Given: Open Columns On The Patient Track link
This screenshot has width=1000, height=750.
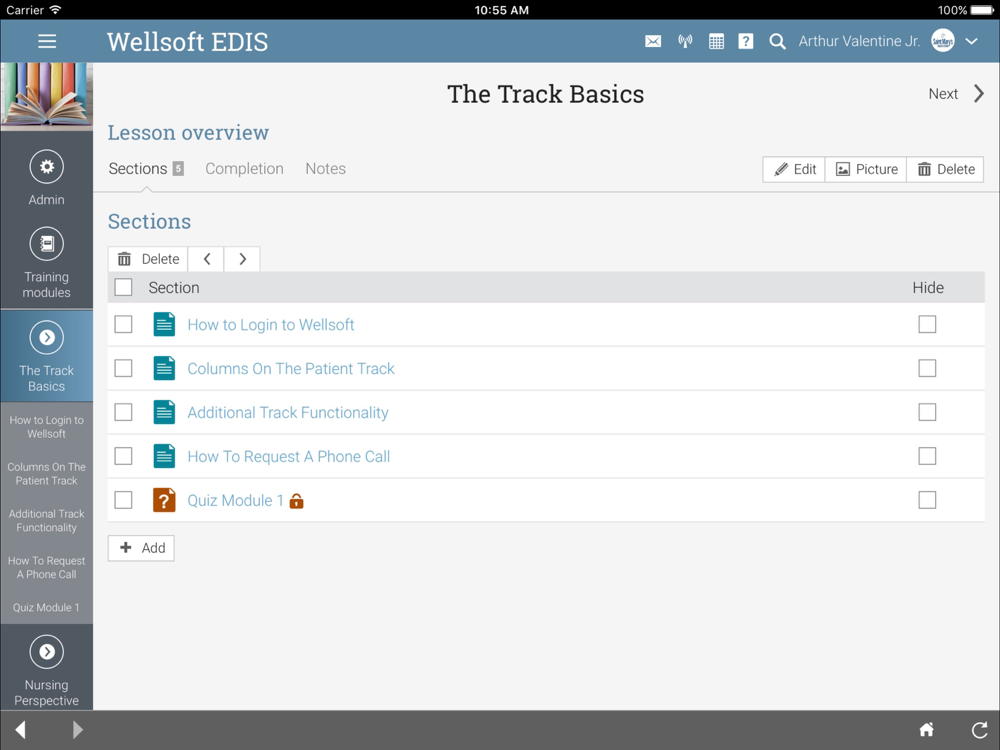Looking at the screenshot, I should point(291,369).
